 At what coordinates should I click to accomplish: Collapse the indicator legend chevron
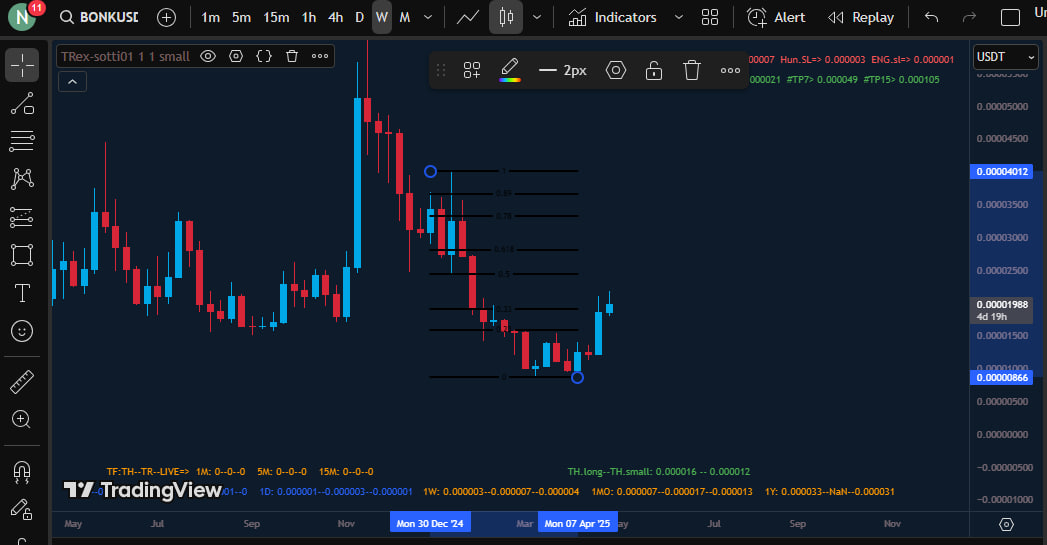tap(72, 82)
